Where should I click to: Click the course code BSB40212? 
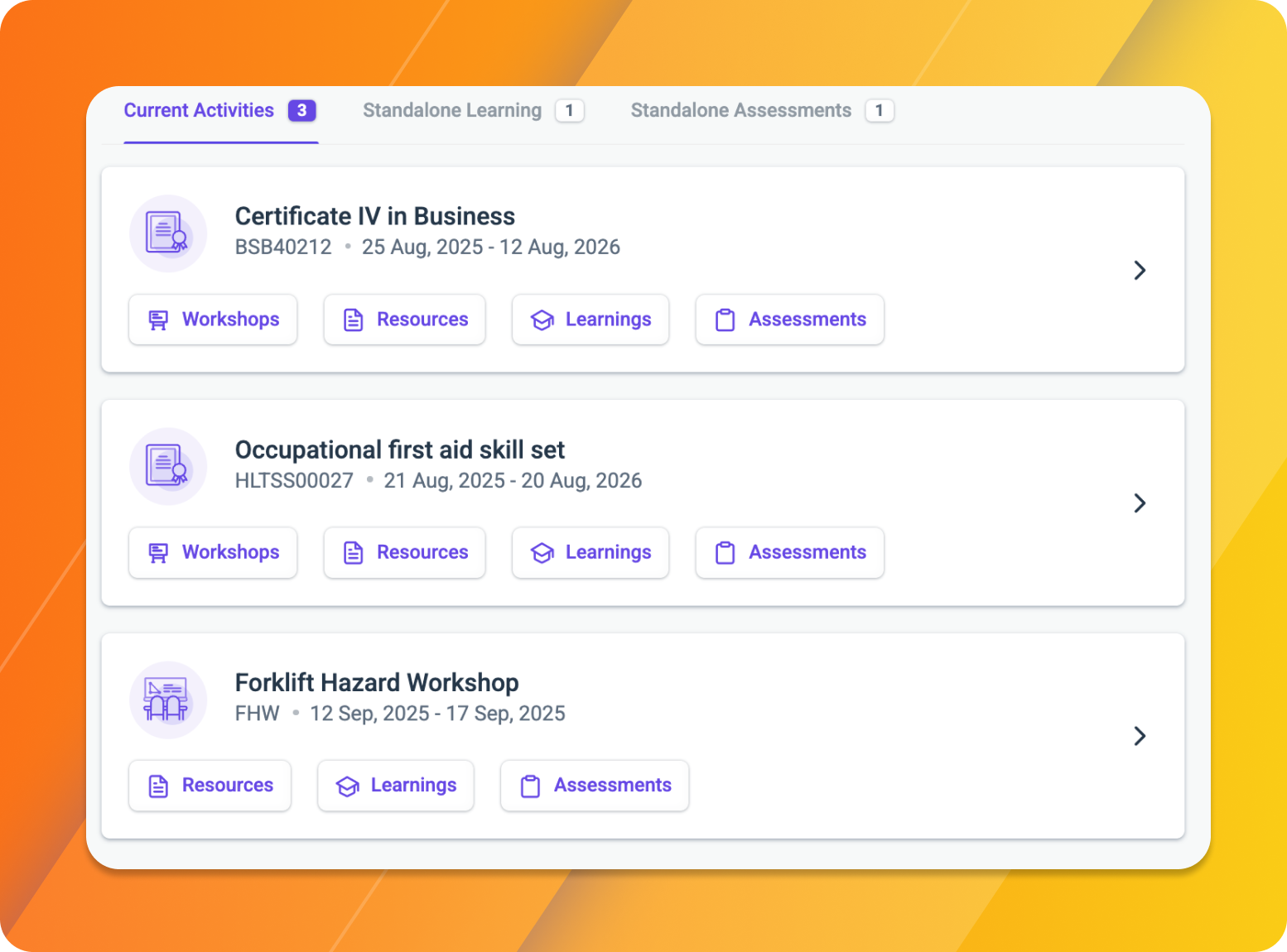pos(283,247)
